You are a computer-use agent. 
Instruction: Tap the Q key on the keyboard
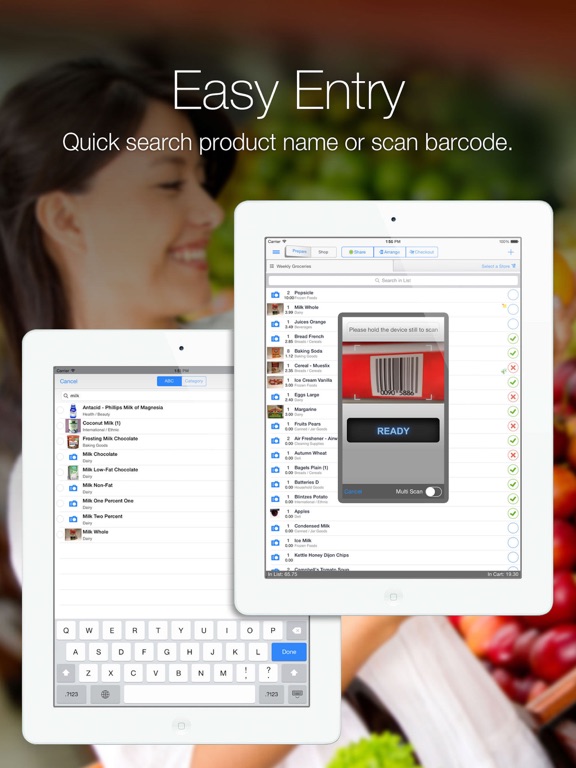tap(66, 630)
